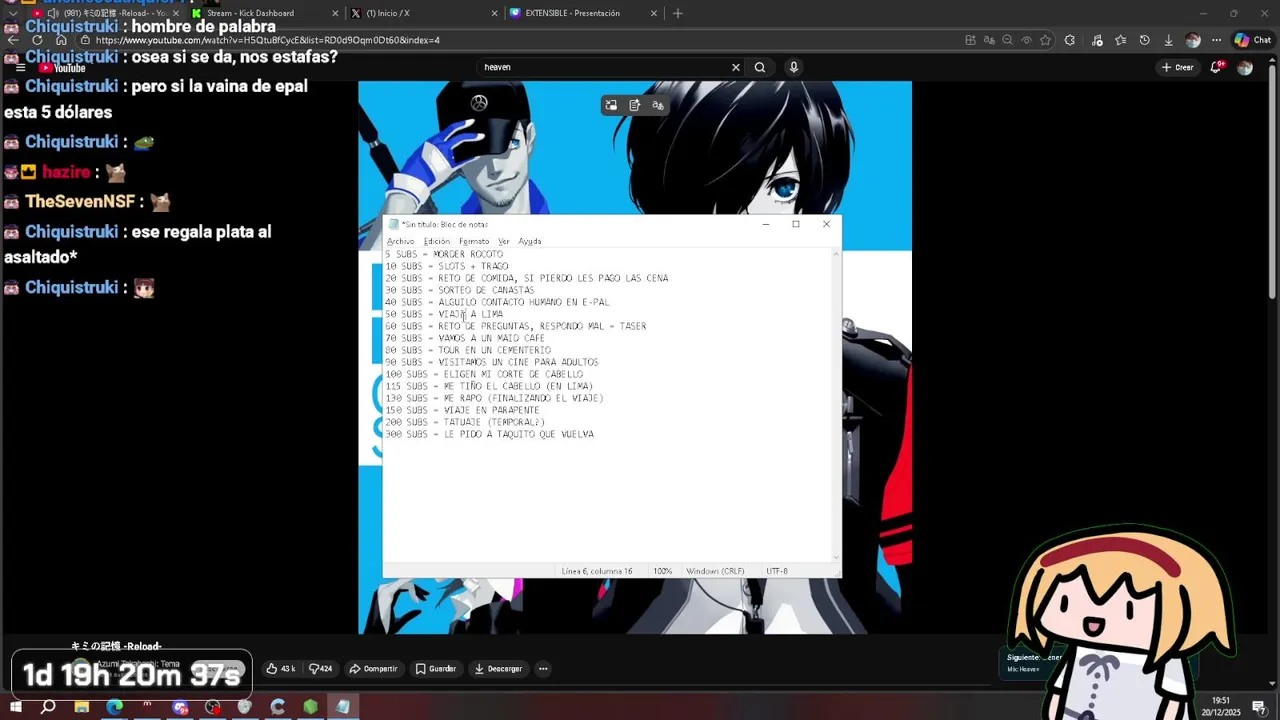Click the third icon in the video overlay toolbar
The image size is (1280, 720).
(x=658, y=105)
